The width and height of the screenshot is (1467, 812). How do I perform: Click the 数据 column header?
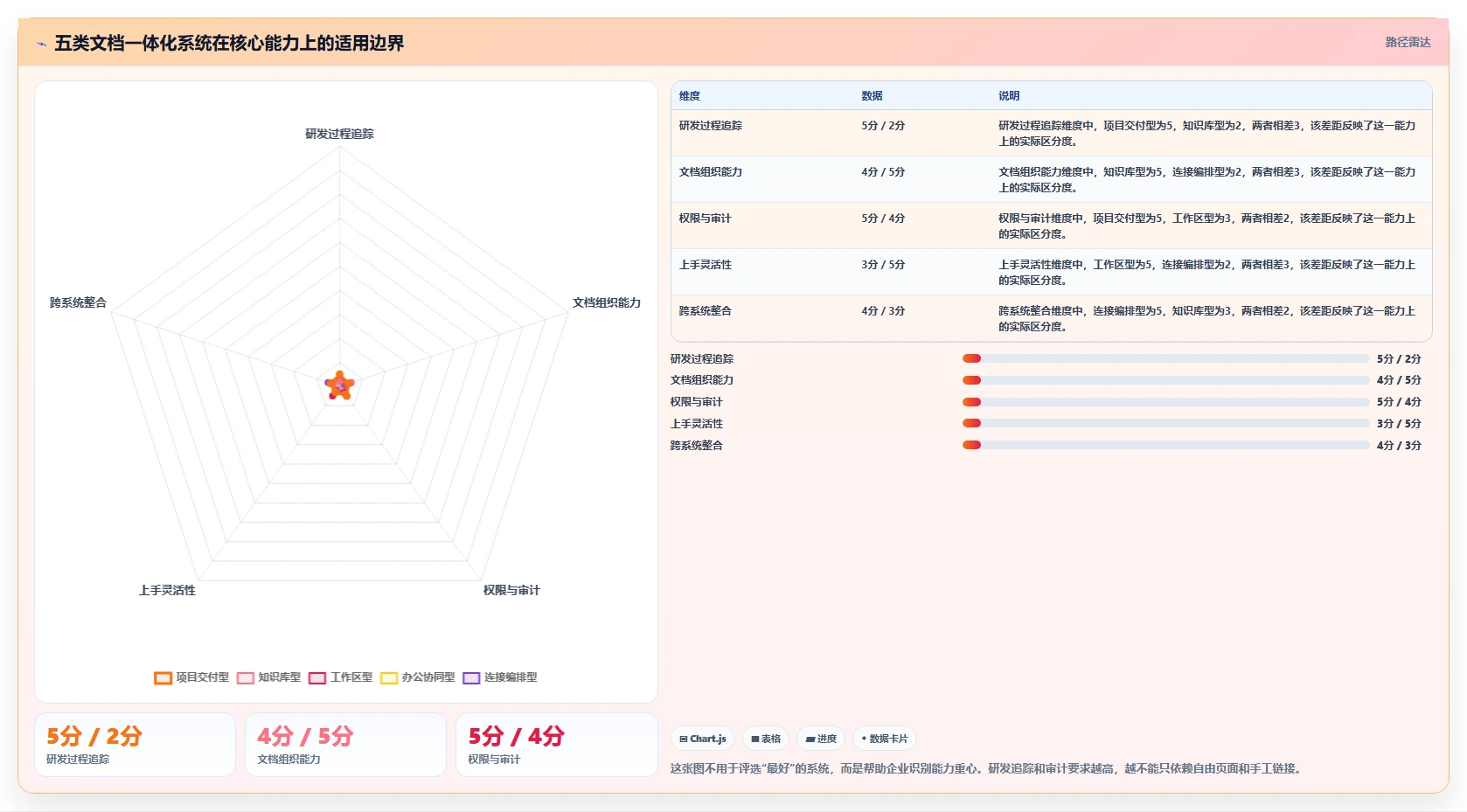click(872, 96)
